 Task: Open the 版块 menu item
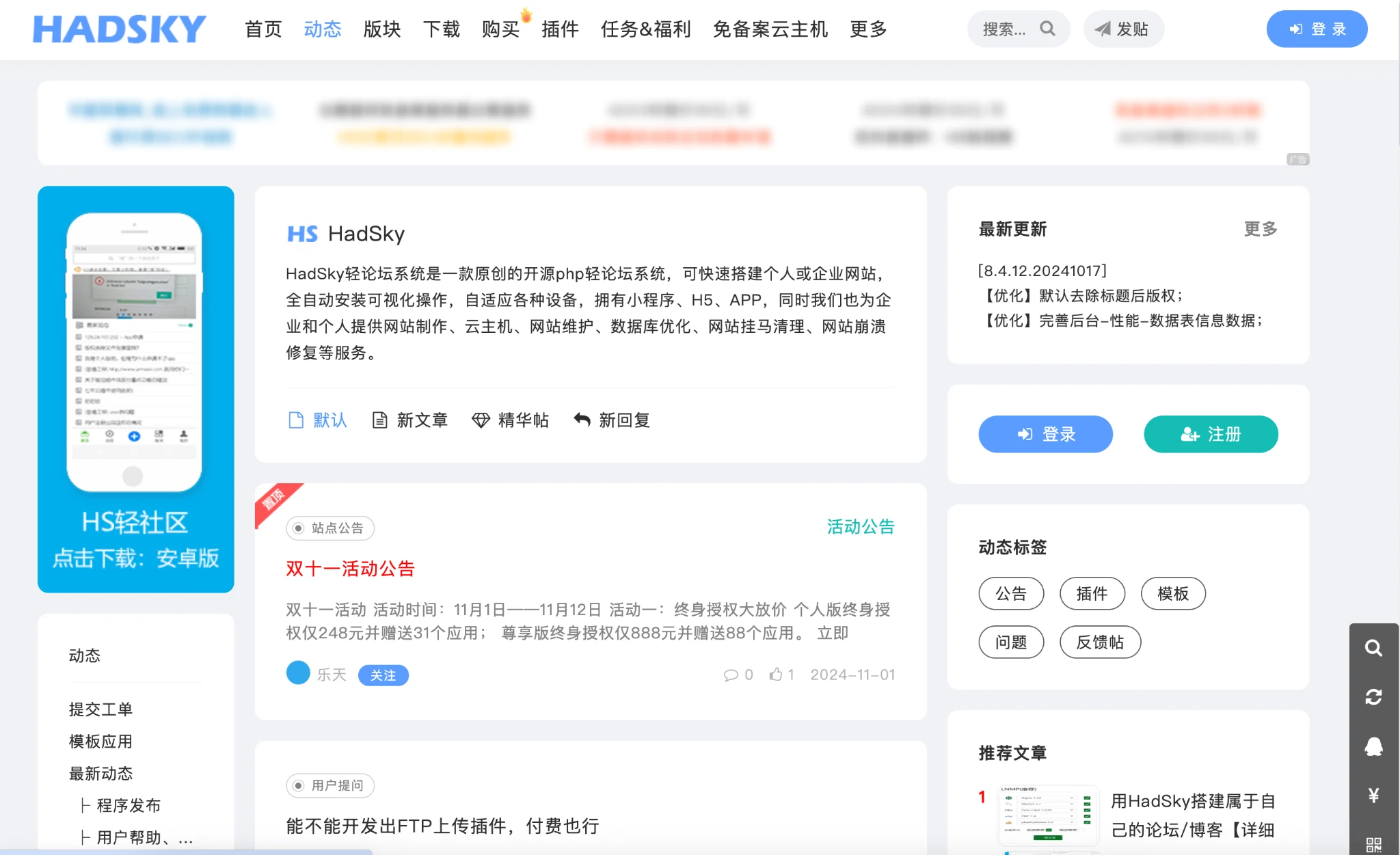point(381,29)
